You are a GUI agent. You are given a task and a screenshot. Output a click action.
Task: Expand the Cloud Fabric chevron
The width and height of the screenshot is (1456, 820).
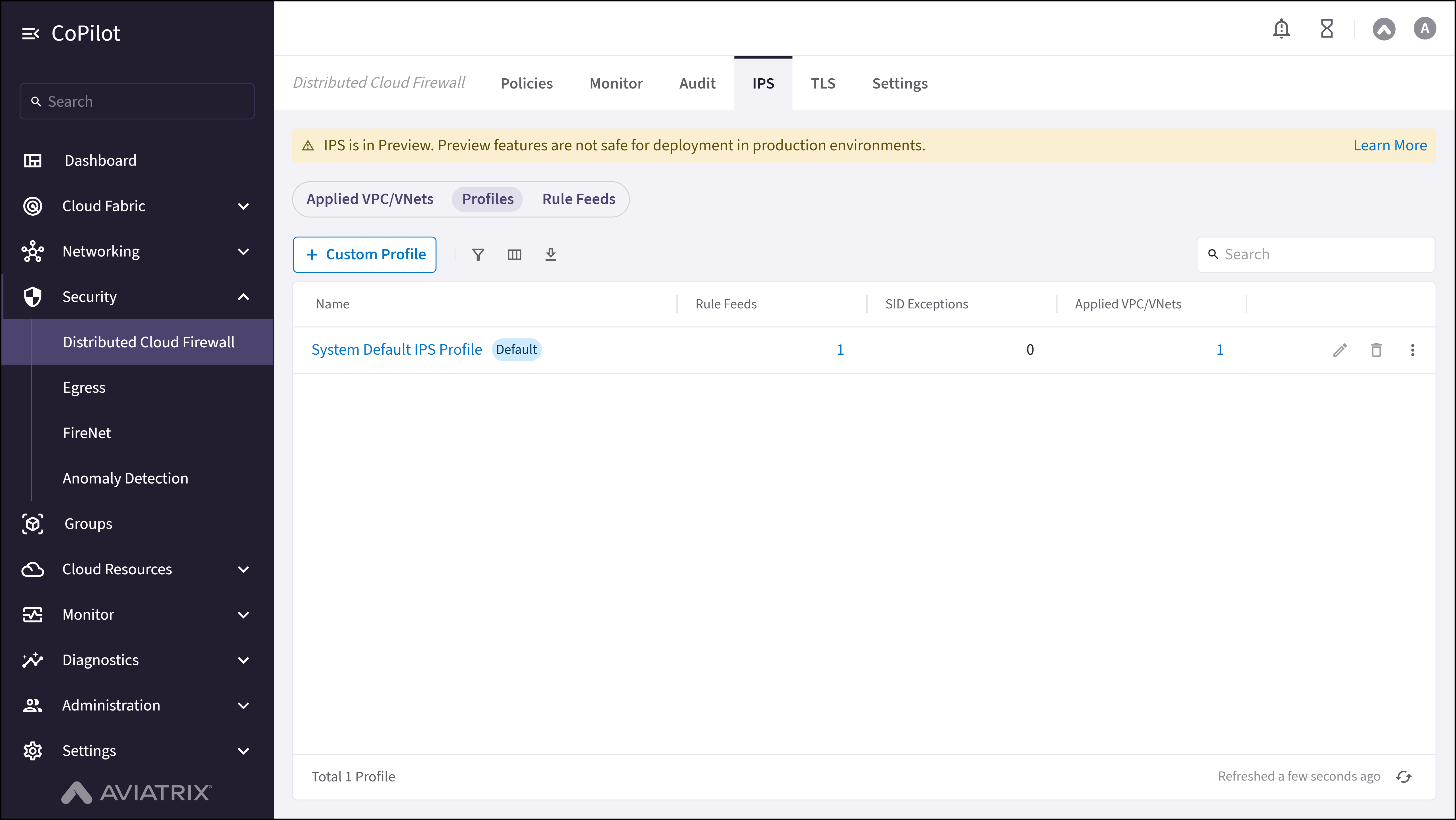(x=244, y=206)
